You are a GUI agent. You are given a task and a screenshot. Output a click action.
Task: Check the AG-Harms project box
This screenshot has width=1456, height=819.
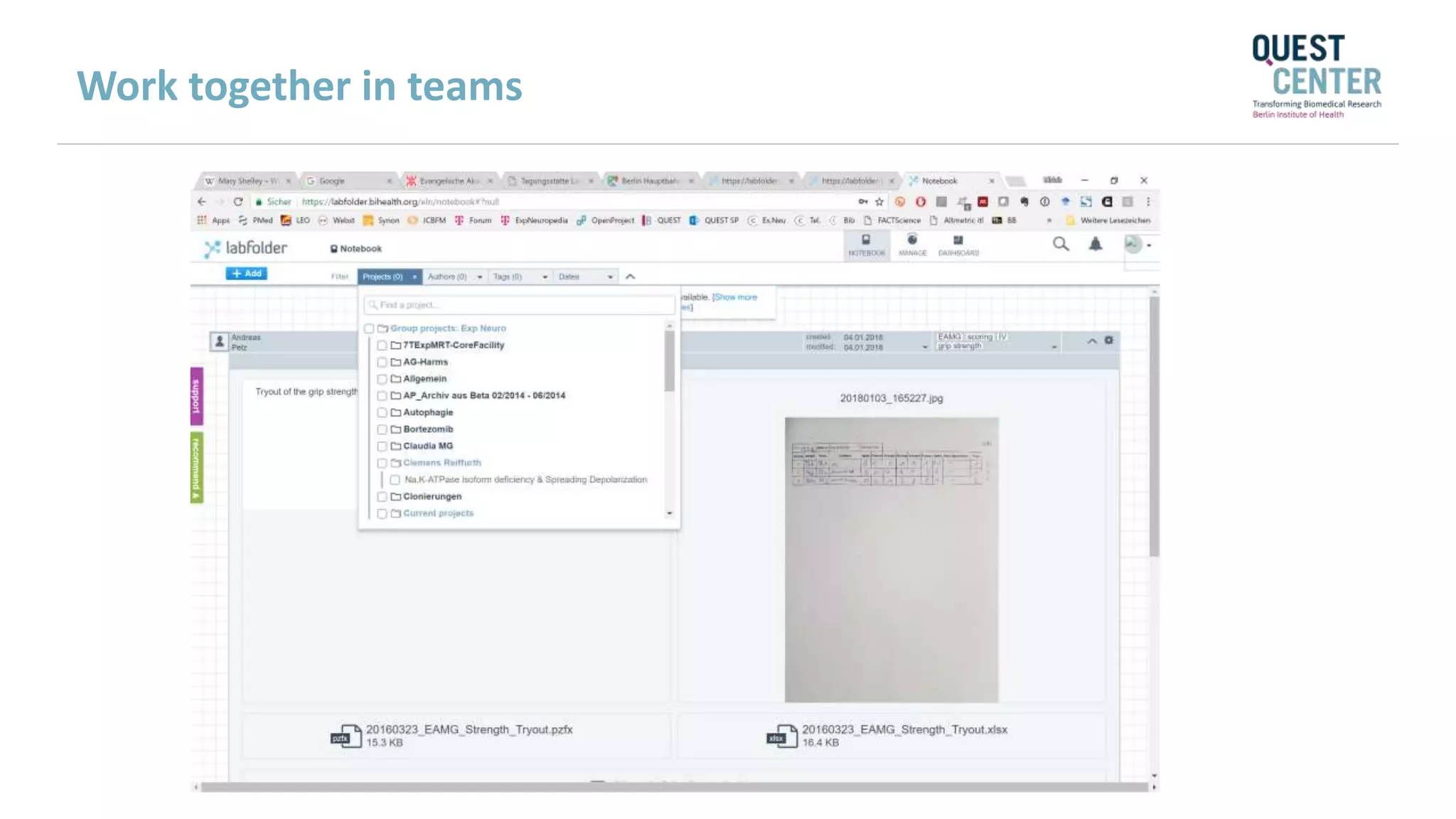382,363
